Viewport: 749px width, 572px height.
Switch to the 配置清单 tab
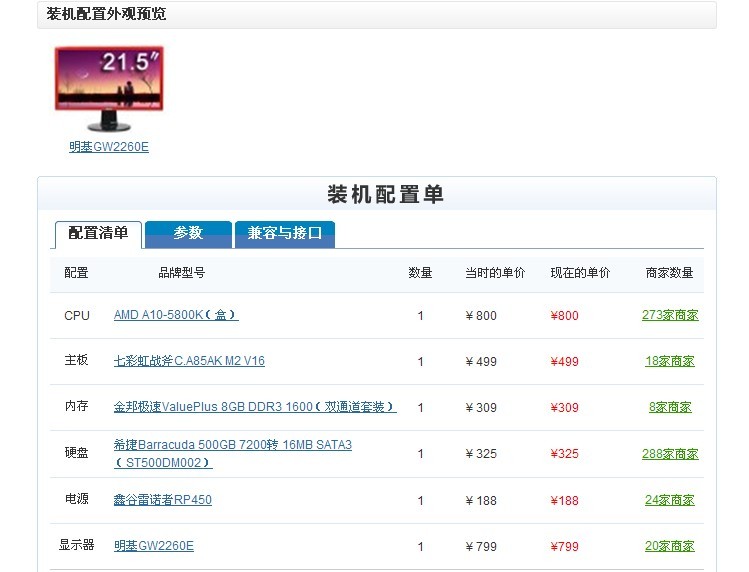[x=98, y=234]
